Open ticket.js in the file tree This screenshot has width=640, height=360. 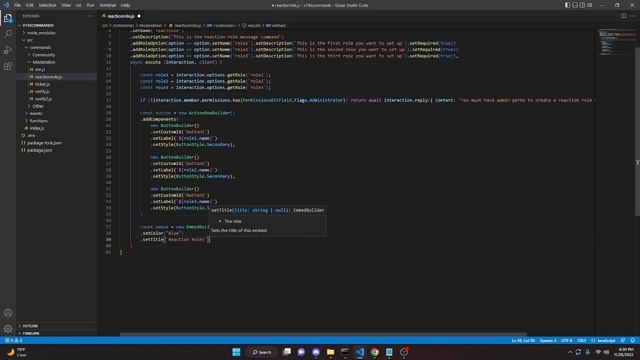(x=42, y=84)
